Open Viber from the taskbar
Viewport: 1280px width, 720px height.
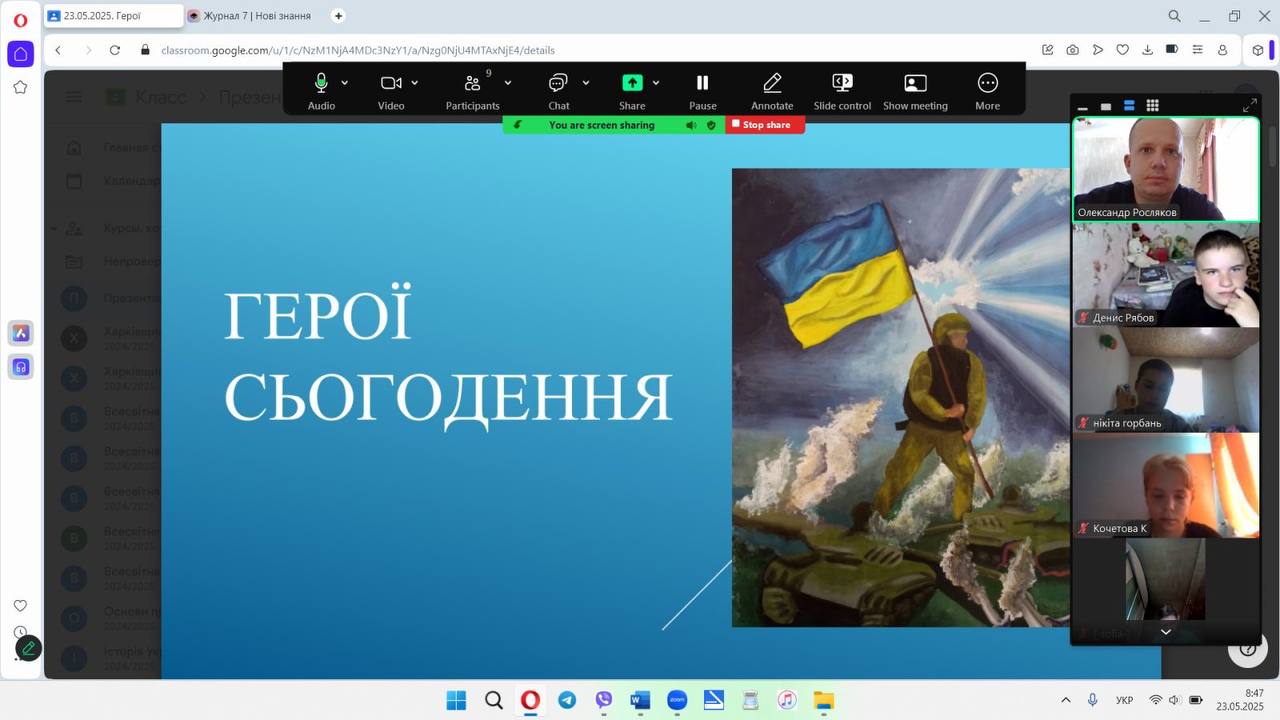604,700
